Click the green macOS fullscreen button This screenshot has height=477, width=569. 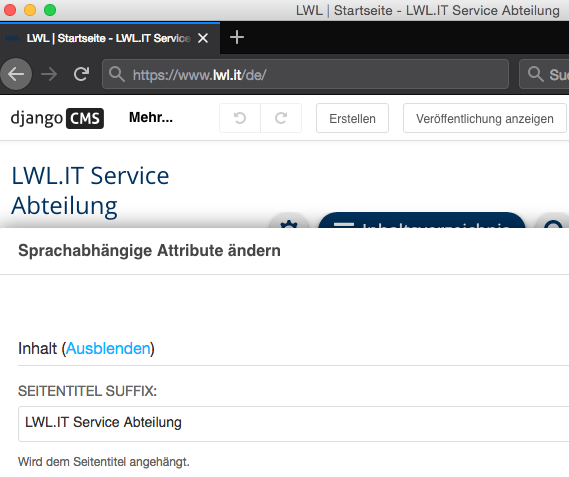[50, 10]
